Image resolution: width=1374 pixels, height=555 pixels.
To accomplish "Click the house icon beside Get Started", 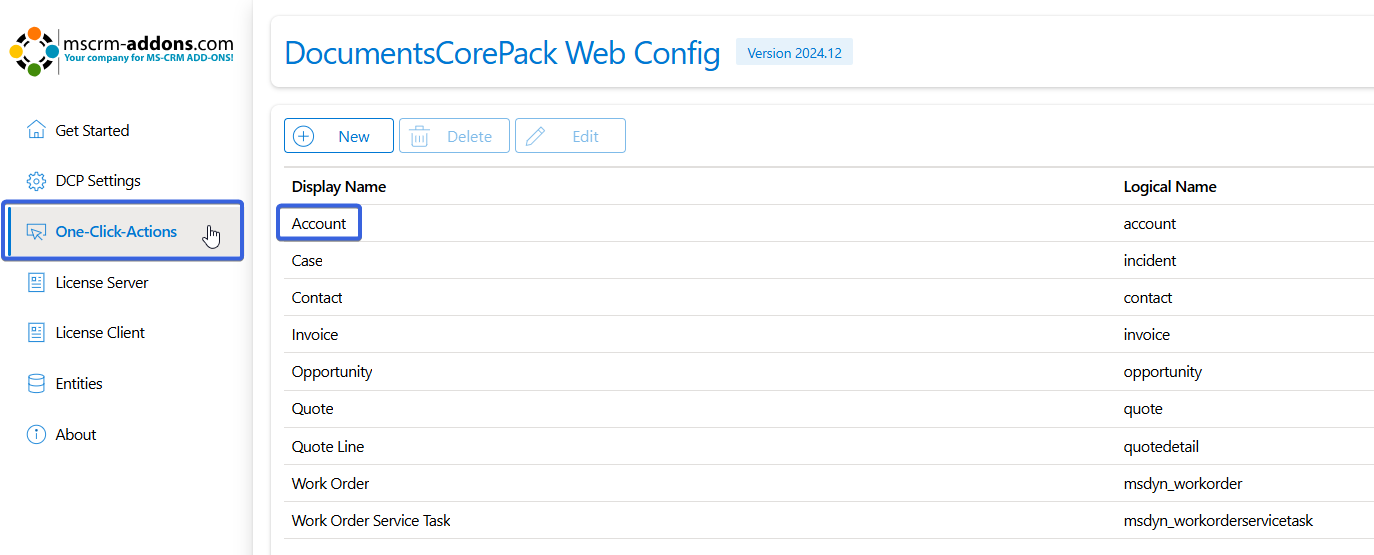I will click(36, 130).
